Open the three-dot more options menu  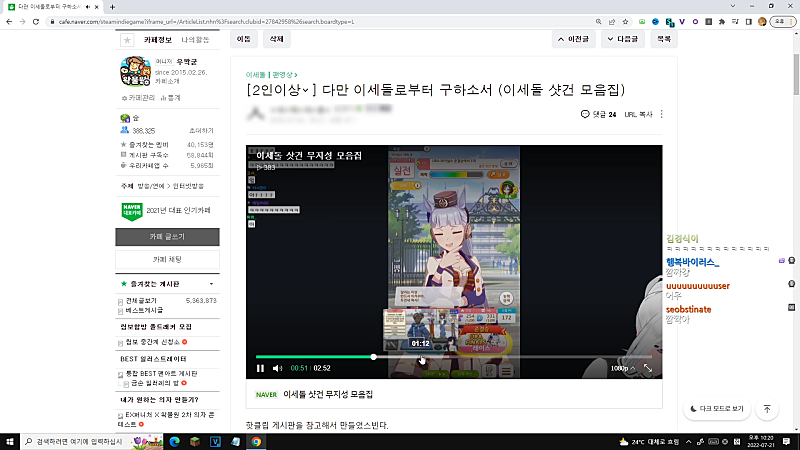(662, 114)
